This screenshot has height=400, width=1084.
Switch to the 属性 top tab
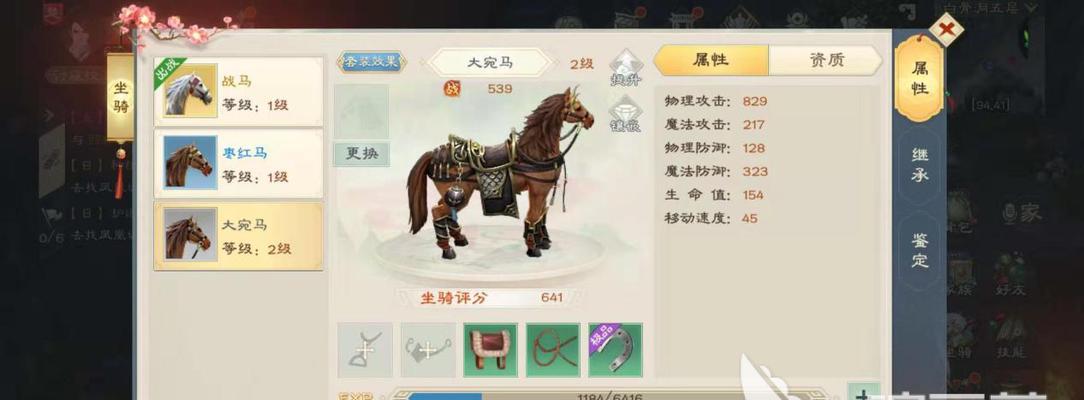click(711, 60)
